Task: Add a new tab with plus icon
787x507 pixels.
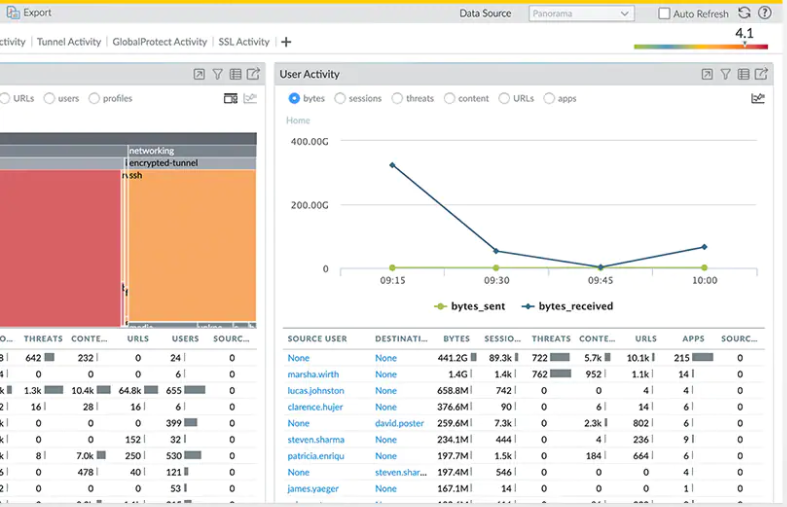Action: (x=286, y=42)
